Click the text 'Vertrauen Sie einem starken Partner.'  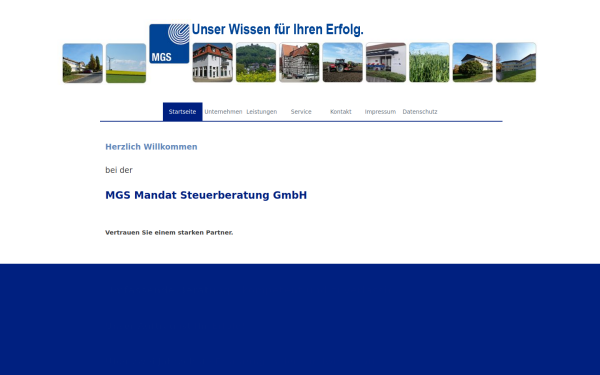(x=169, y=232)
